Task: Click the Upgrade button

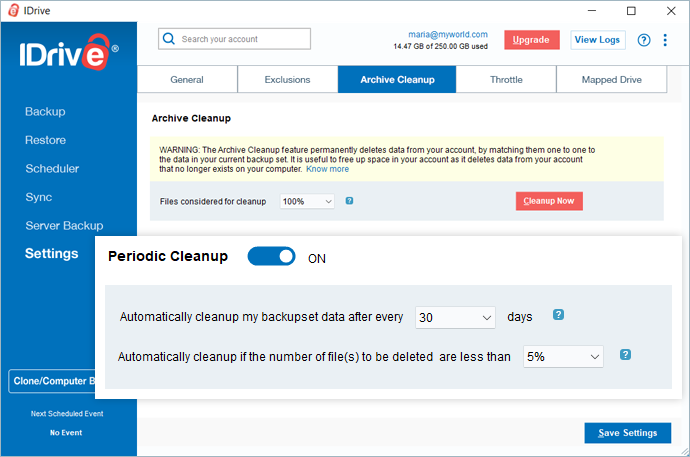Action: [532, 40]
